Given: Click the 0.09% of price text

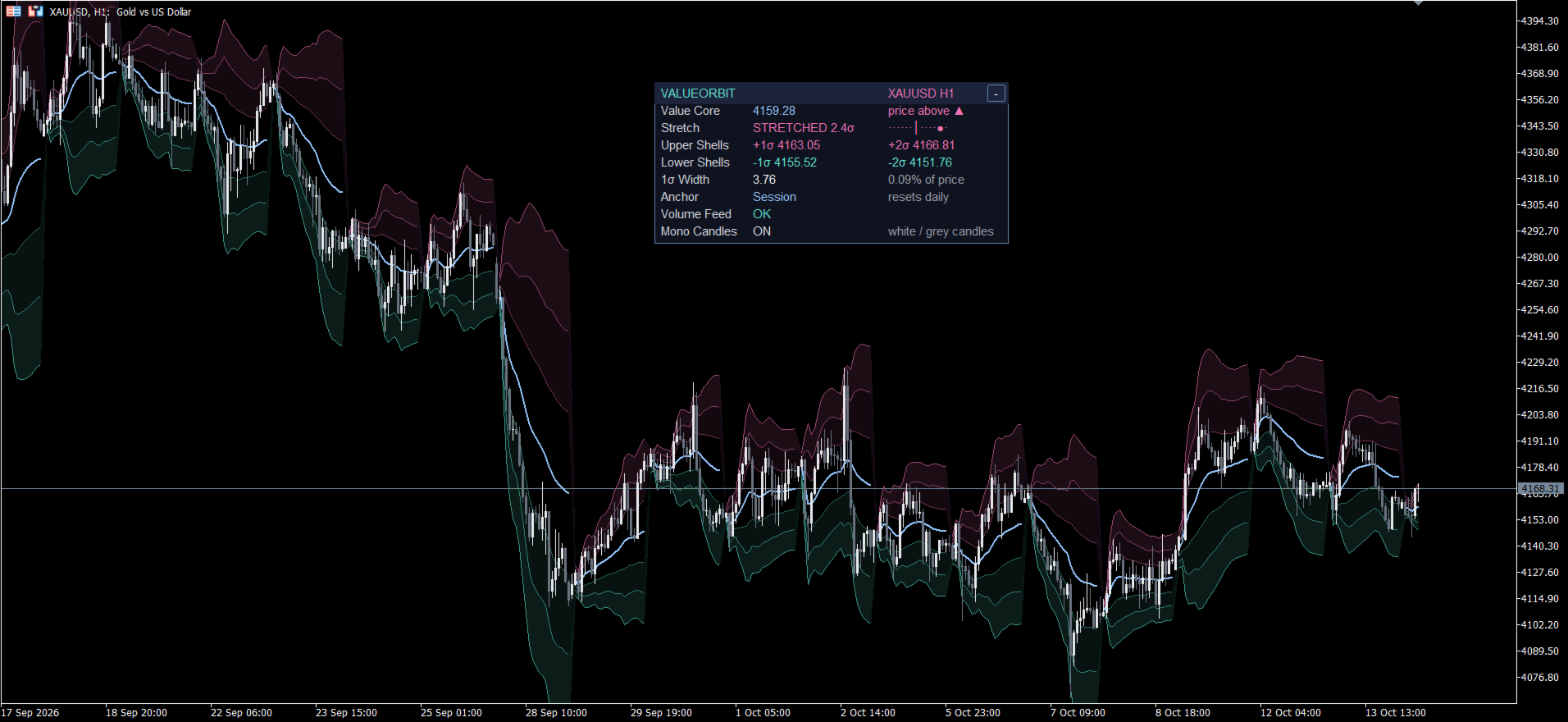Looking at the screenshot, I should pos(926,180).
